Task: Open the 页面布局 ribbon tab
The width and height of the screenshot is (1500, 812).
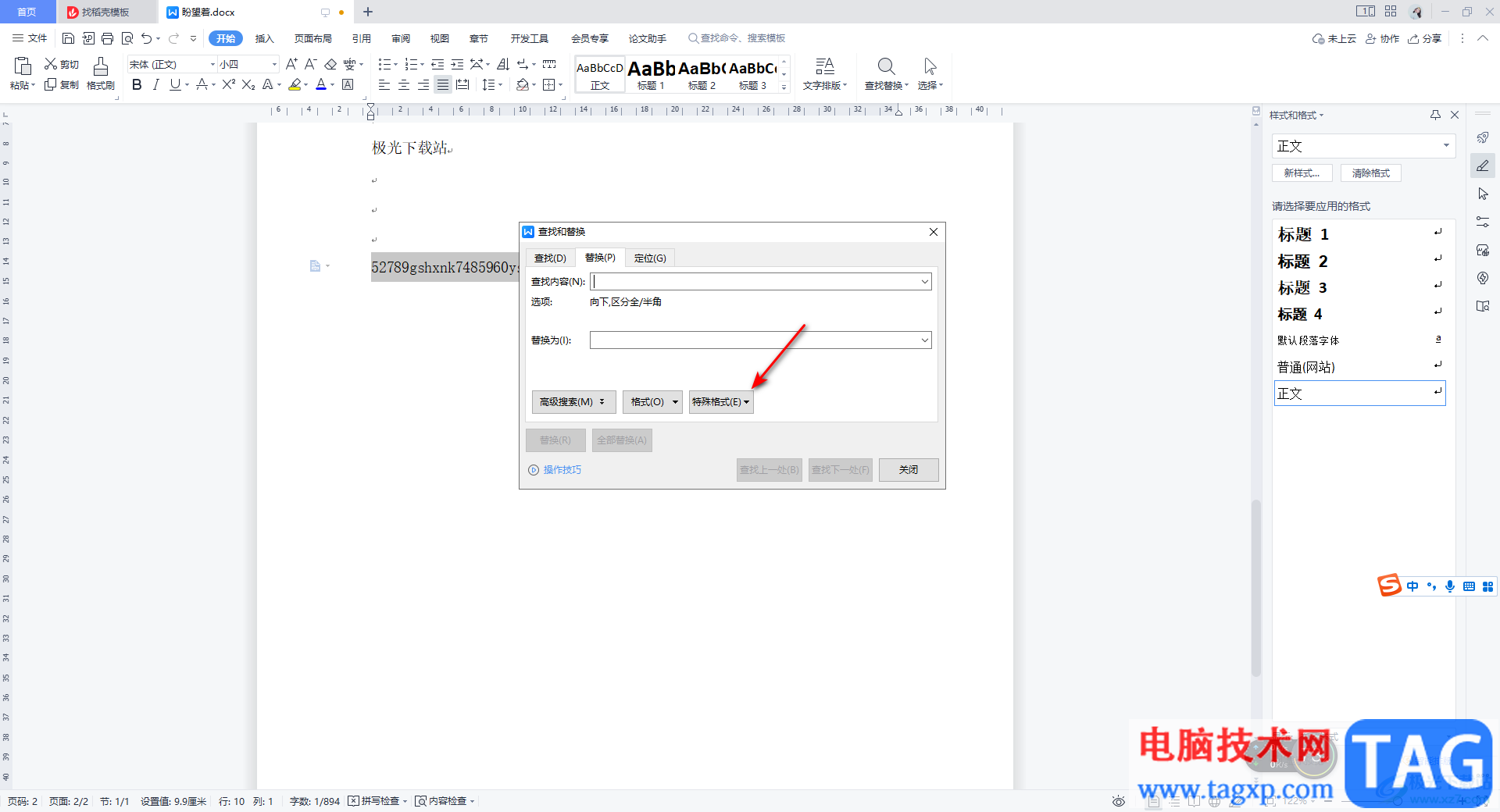Action: coord(312,38)
